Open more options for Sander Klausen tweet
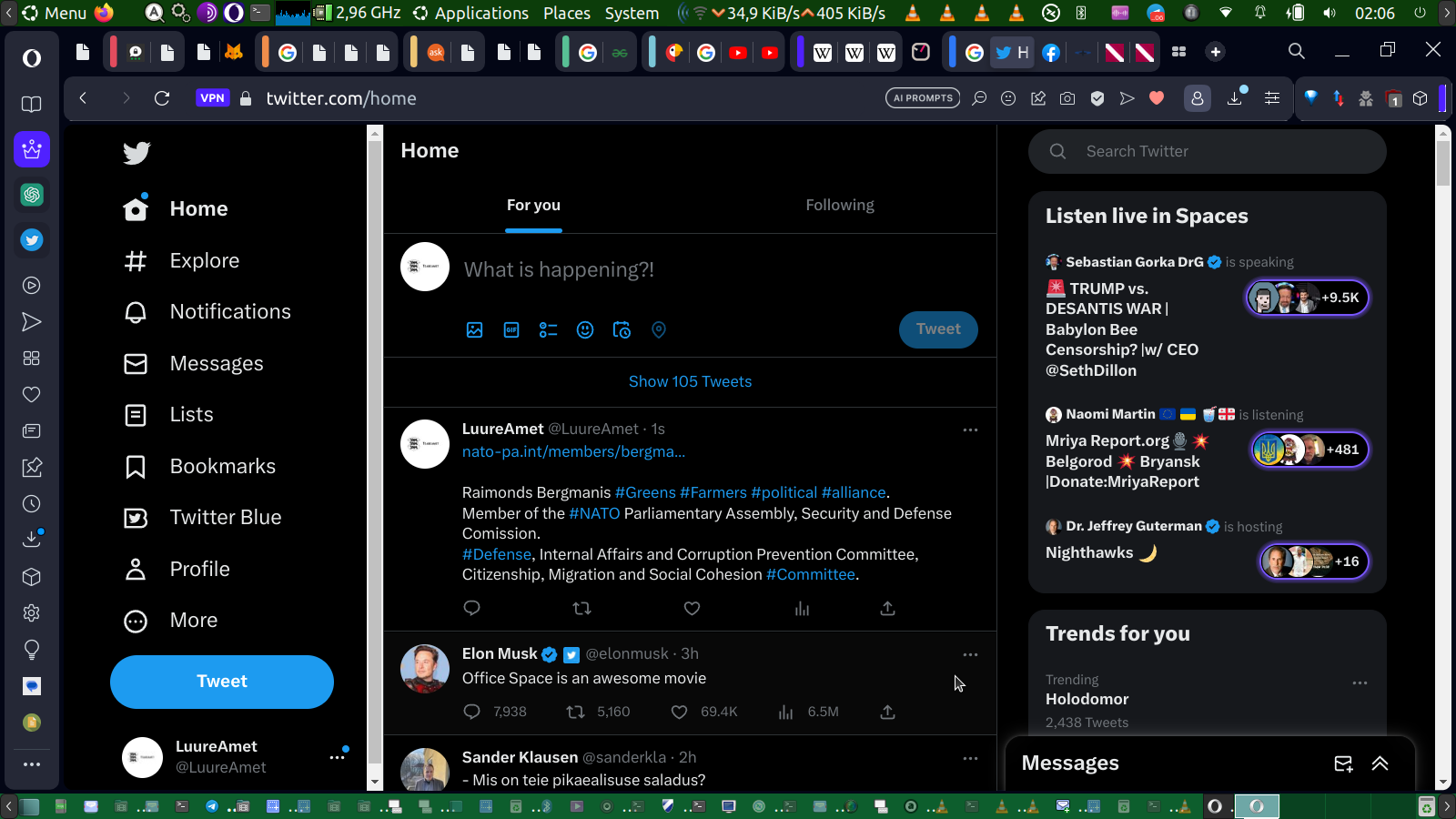Screen dimensions: 1456x819 pos(970,758)
